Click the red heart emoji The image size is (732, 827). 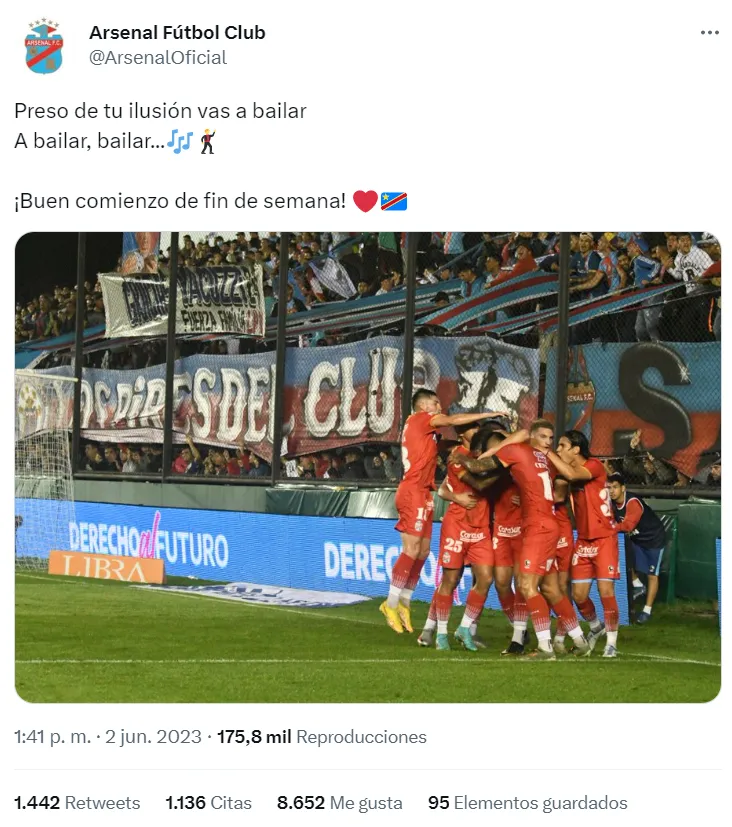tap(365, 201)
